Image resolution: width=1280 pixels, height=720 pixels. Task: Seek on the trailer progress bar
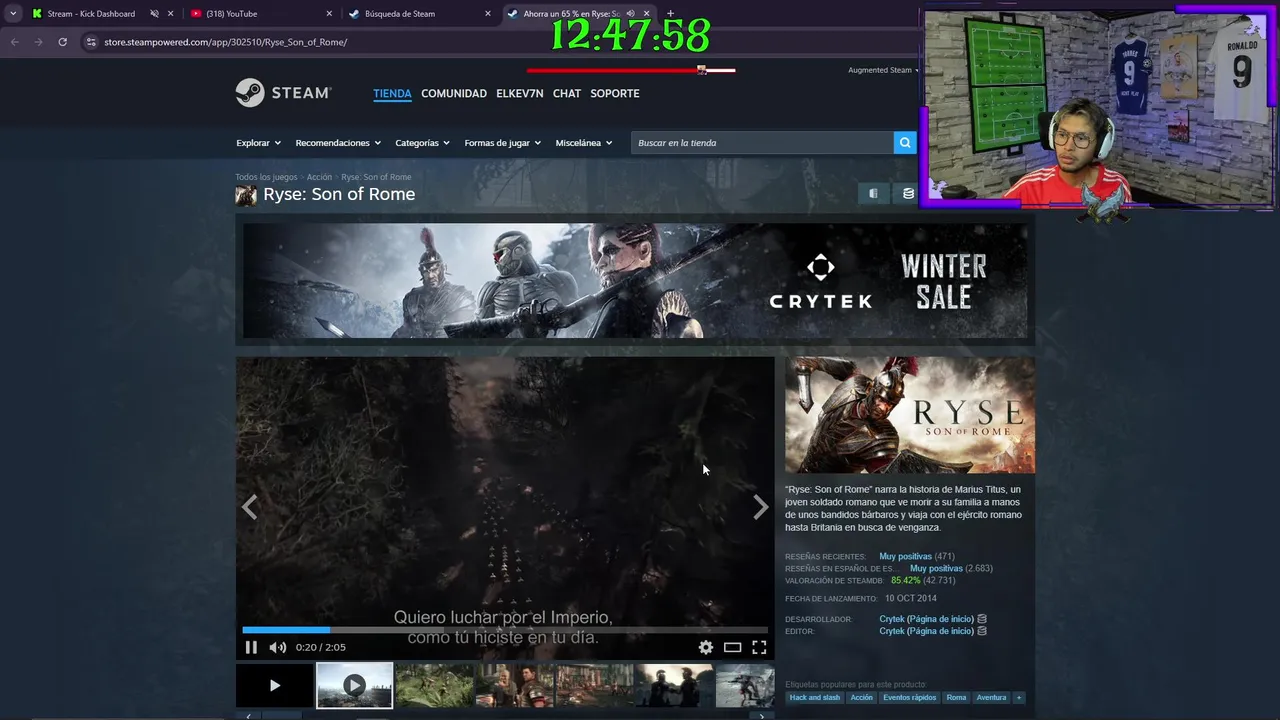(505, 630)
